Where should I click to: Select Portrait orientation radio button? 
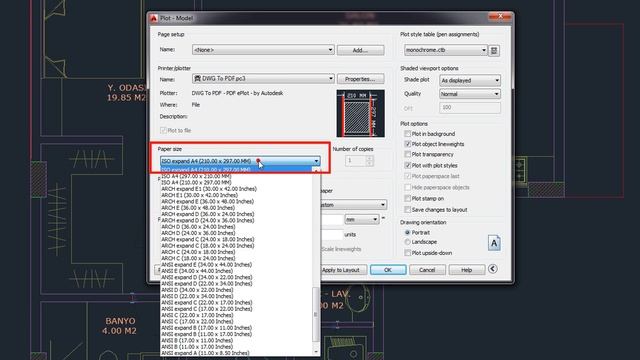tap(407, 232)
